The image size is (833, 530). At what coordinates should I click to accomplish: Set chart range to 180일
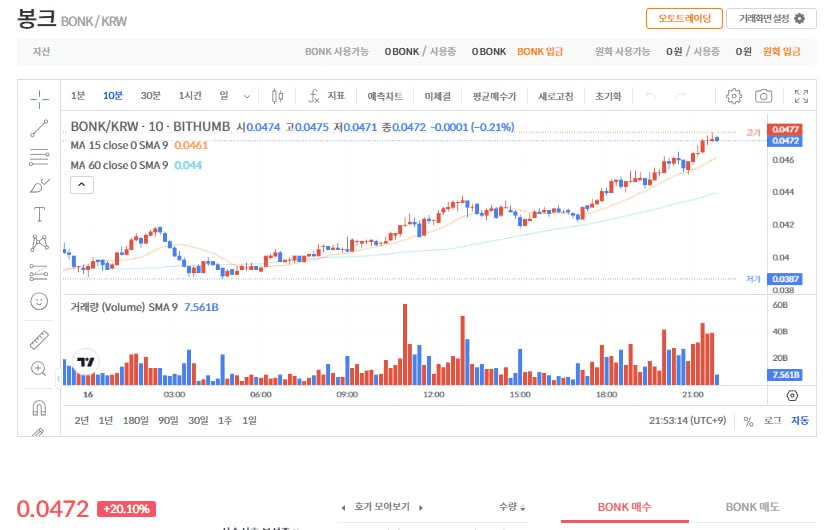tap(135, 421)
